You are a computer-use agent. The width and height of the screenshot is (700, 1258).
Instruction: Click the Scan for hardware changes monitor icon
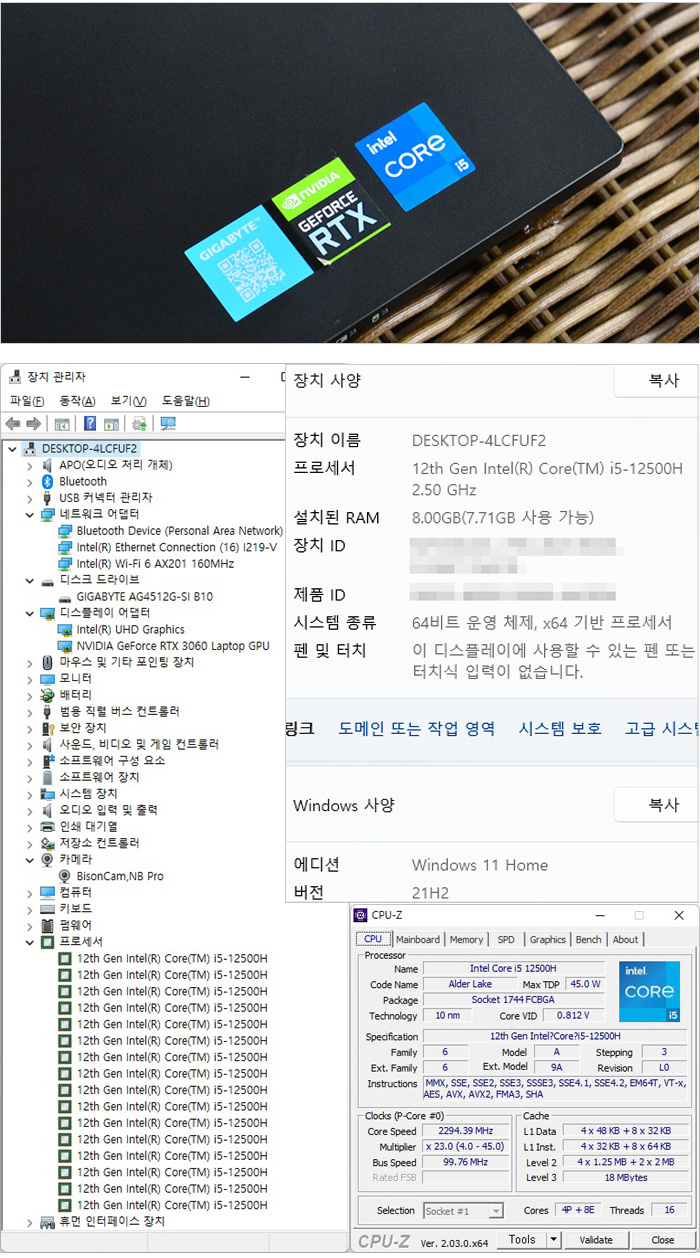coord(167,424)
